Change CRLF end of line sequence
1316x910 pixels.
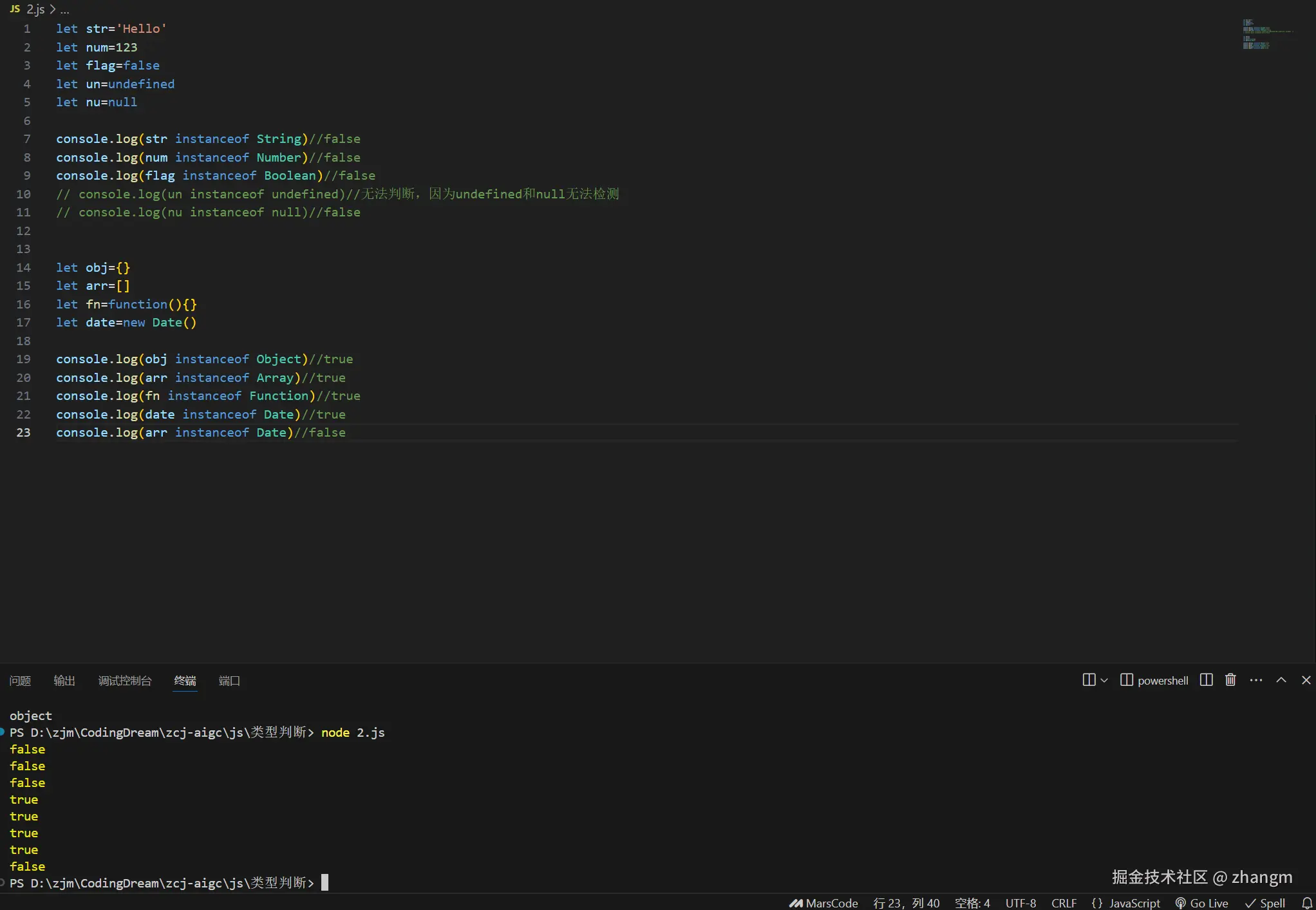coord(1064,903)
